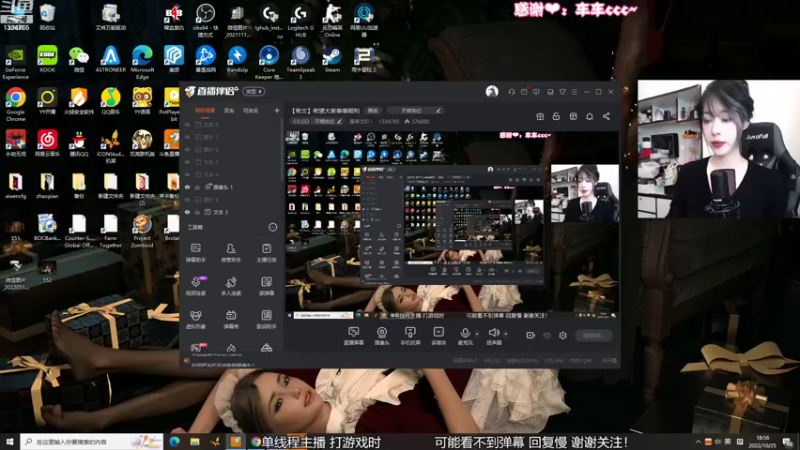Image resolution: width=800 pixels, height=450 pixels.
Task: Add a camera source (摄像头)
Action: (x=382, y=336)
